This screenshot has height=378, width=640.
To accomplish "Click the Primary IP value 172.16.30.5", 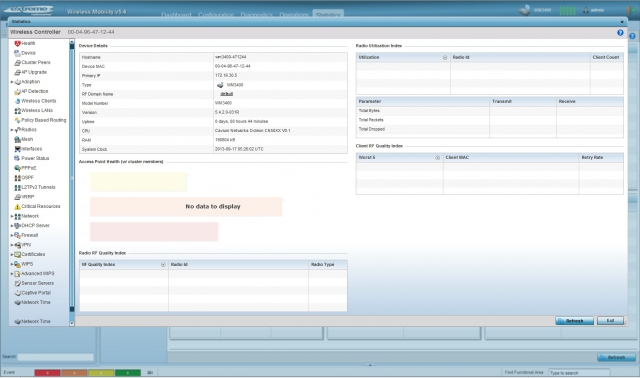I will coord(226,76).
